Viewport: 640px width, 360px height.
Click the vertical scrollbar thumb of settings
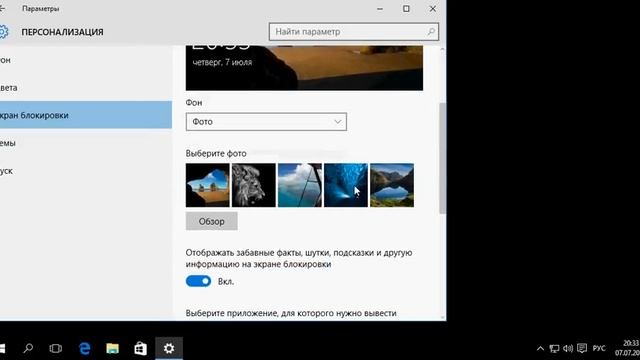tap(442, 158)
